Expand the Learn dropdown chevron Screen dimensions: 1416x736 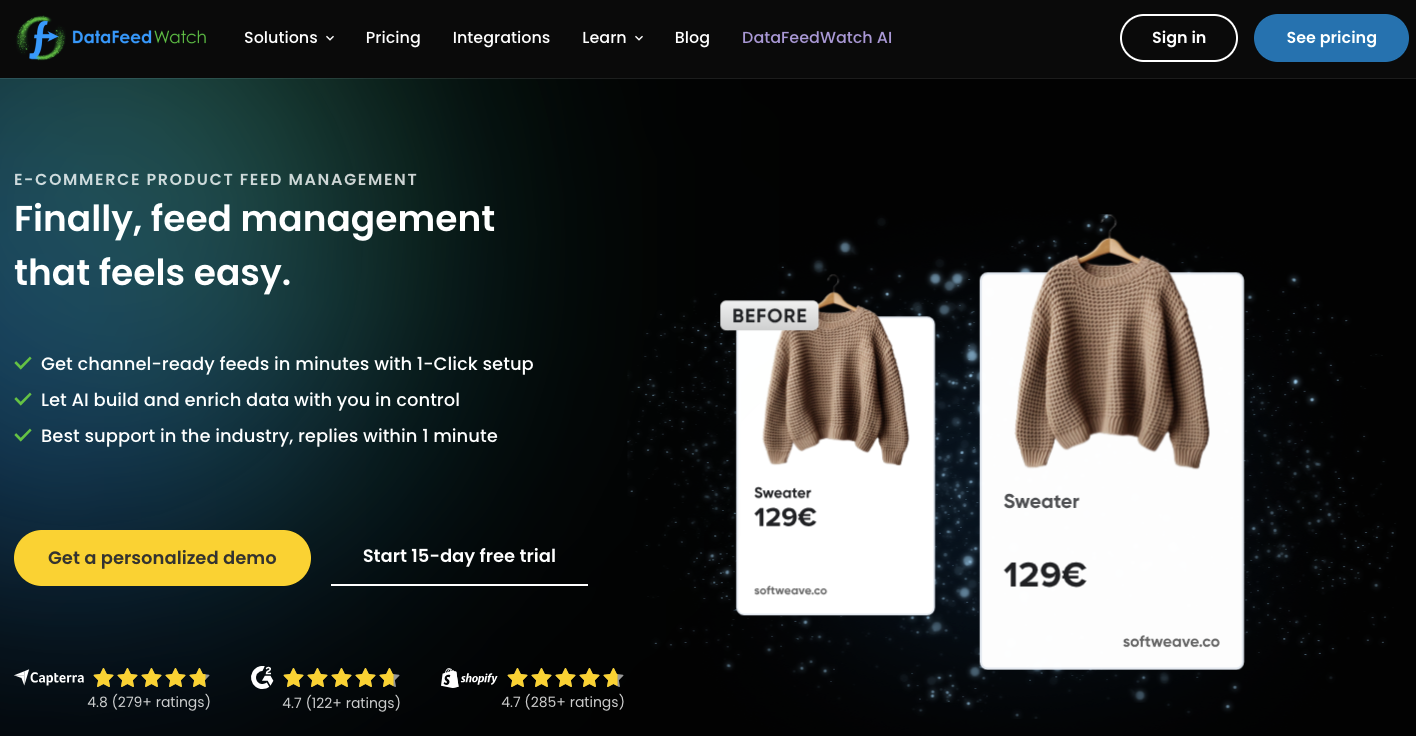pyautogui.click(x=639, y=39)
